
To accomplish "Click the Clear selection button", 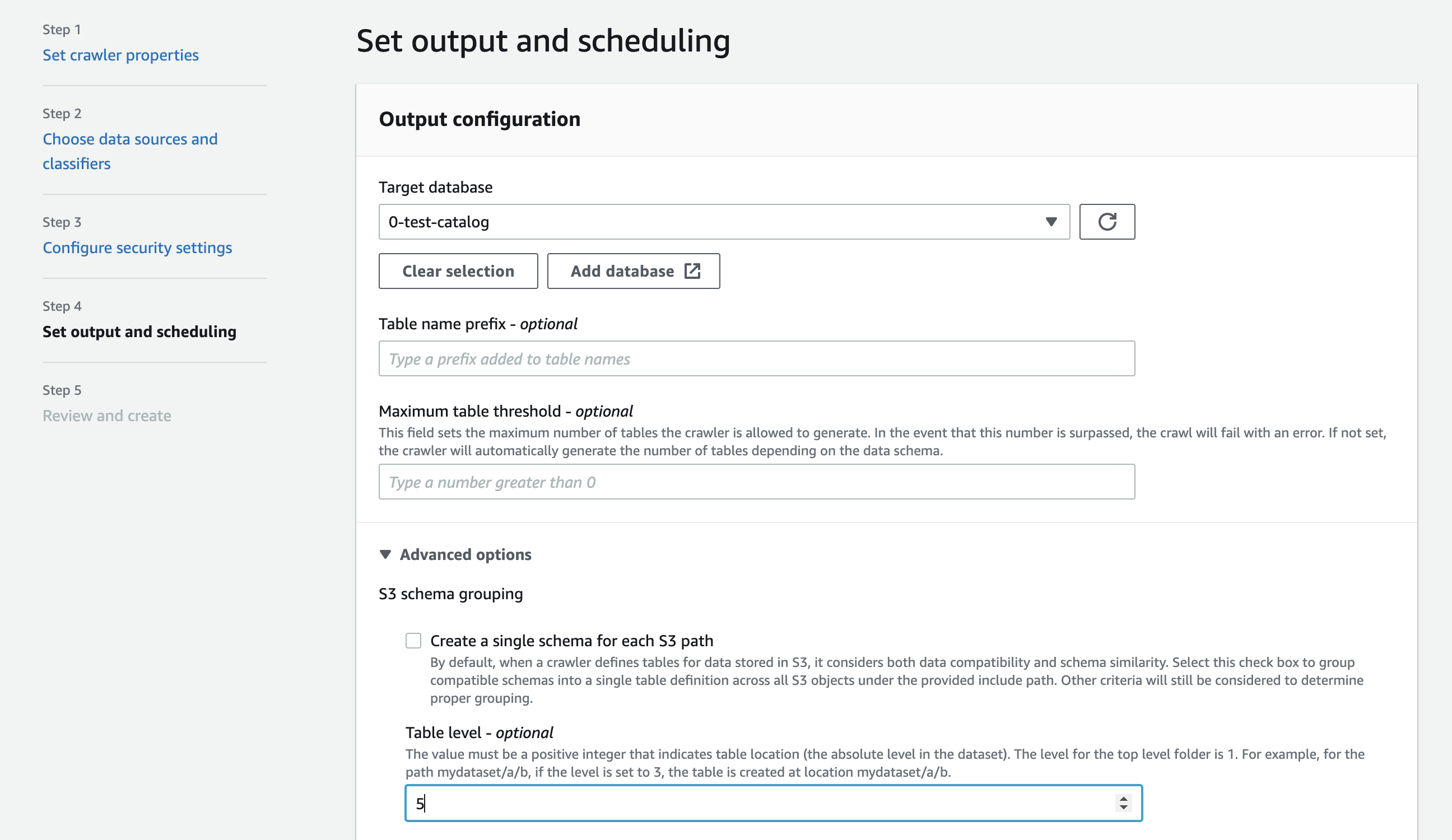I will (x=458, y=271).
